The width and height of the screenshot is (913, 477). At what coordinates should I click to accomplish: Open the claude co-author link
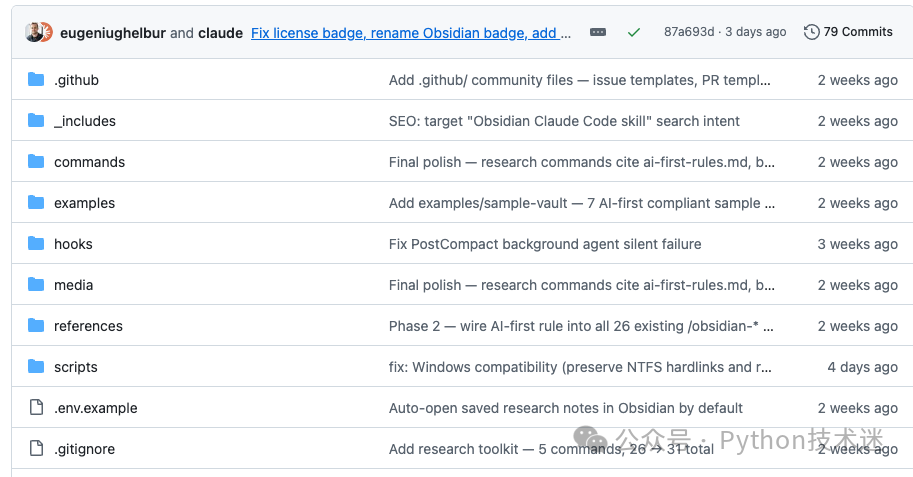221,33
